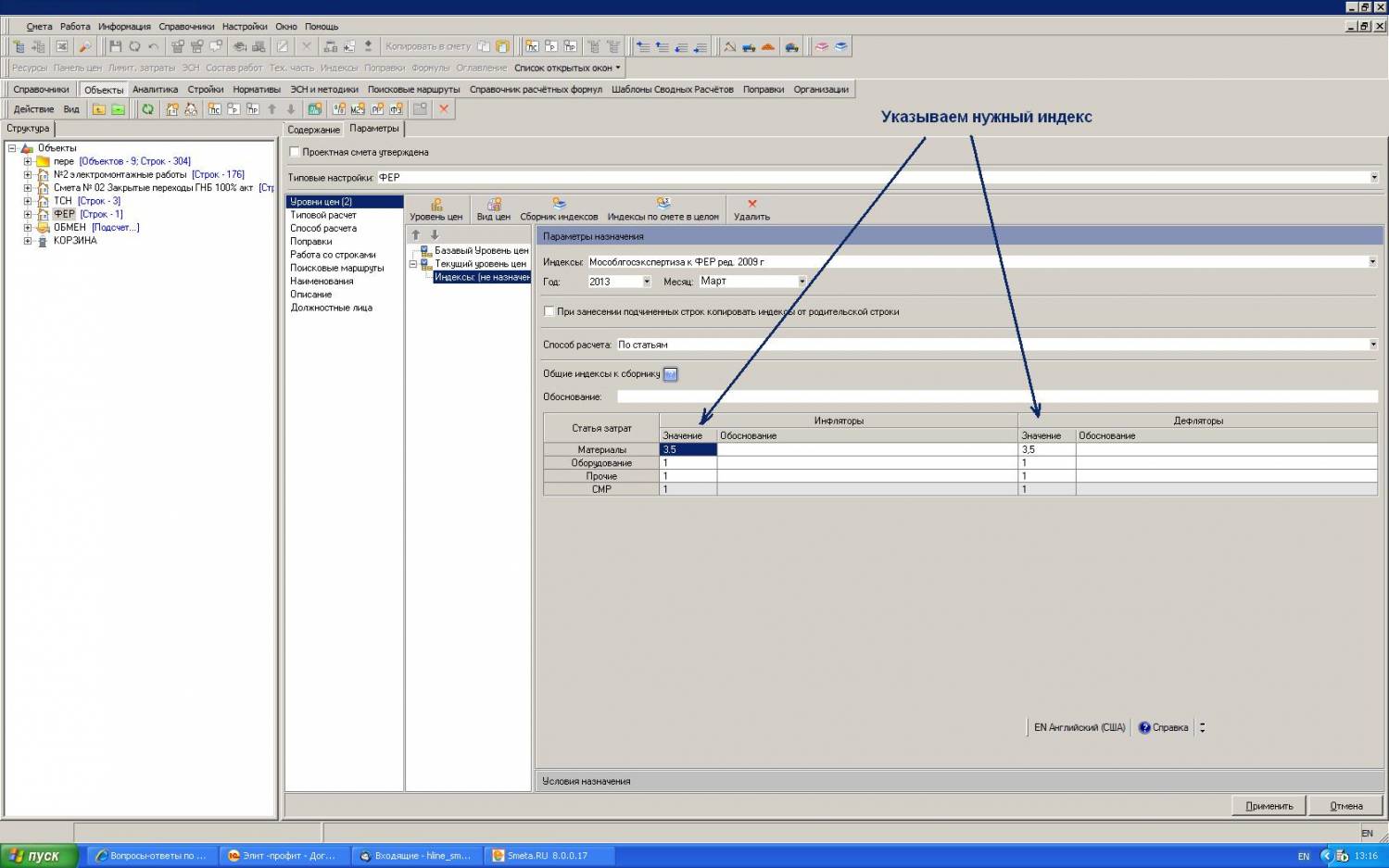Open the Месяц Март dropdown

point(802,282)
